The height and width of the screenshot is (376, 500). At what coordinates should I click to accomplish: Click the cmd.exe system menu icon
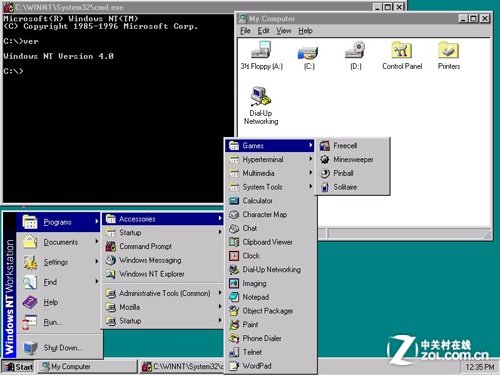[x=9, y=7]
